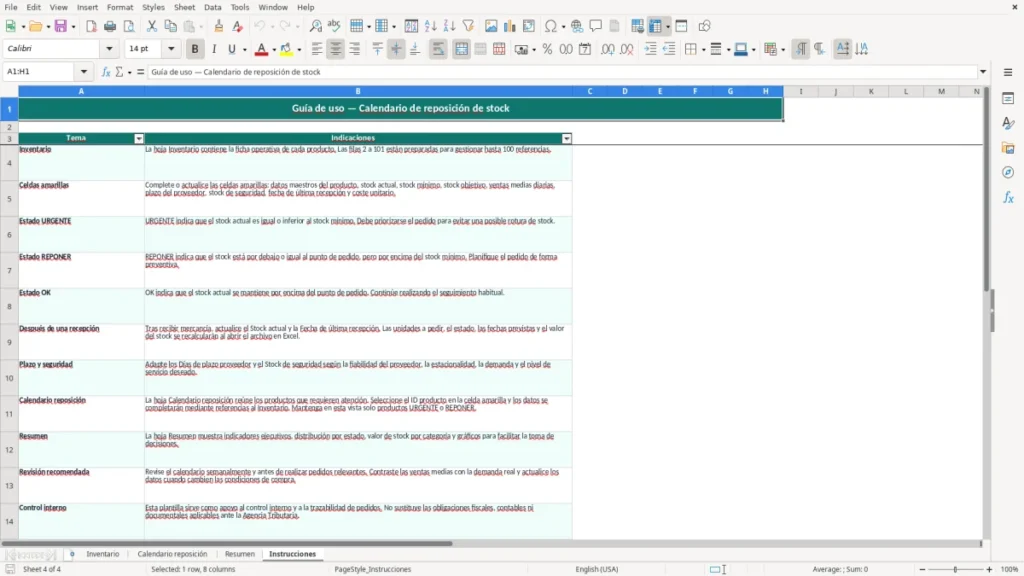This screenshot has height=576, width=1024.
Task: Click the Clone Formatting paintbrush icon
Action: (x=219, y=26)
